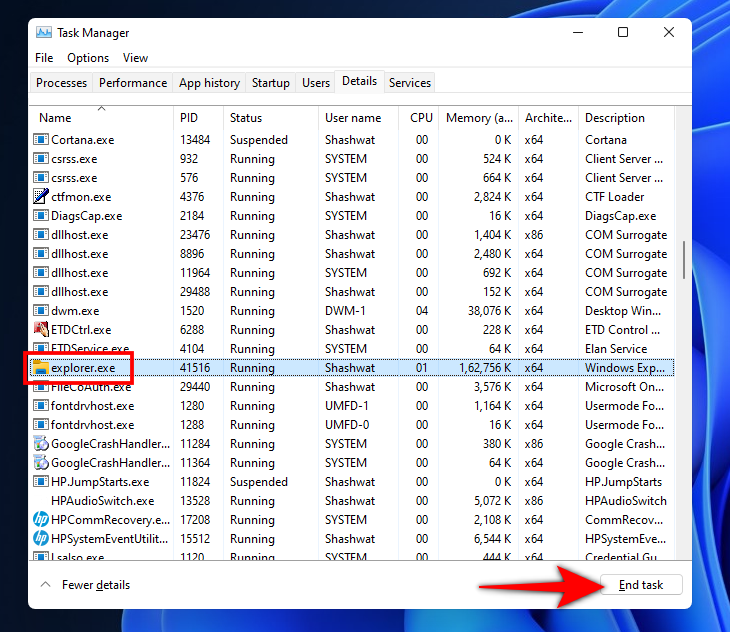
Task: Open the File menu
Action: coord(44,58)
